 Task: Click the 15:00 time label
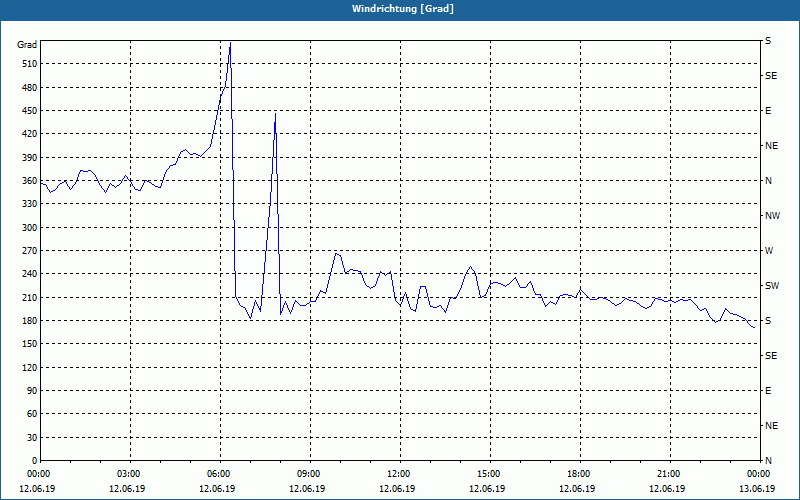tap(487, 474)
